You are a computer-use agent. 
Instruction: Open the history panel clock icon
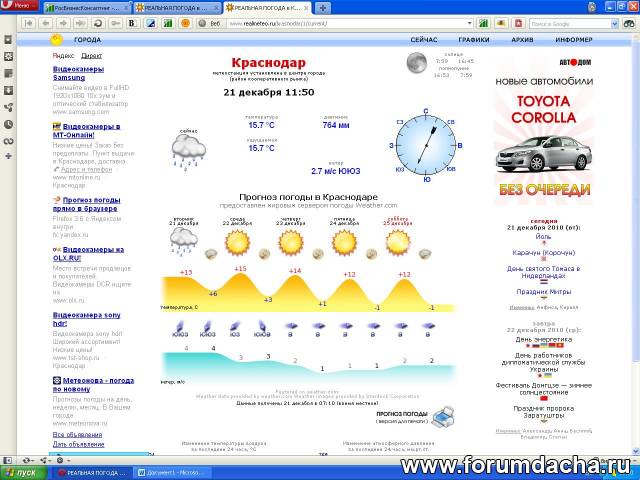(x=8, y=124)
